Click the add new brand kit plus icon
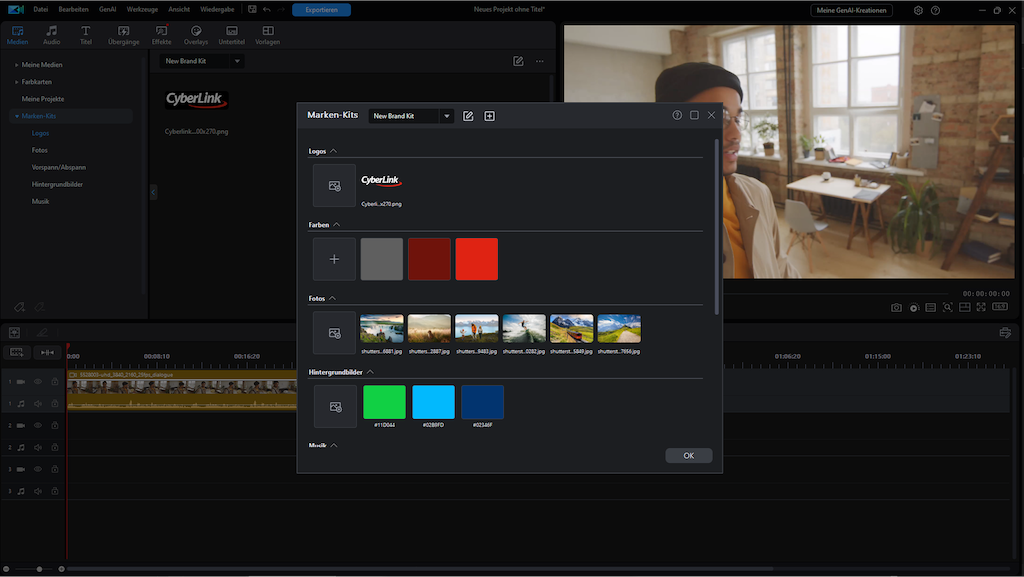1024x577 pixels. click(489, 116)
